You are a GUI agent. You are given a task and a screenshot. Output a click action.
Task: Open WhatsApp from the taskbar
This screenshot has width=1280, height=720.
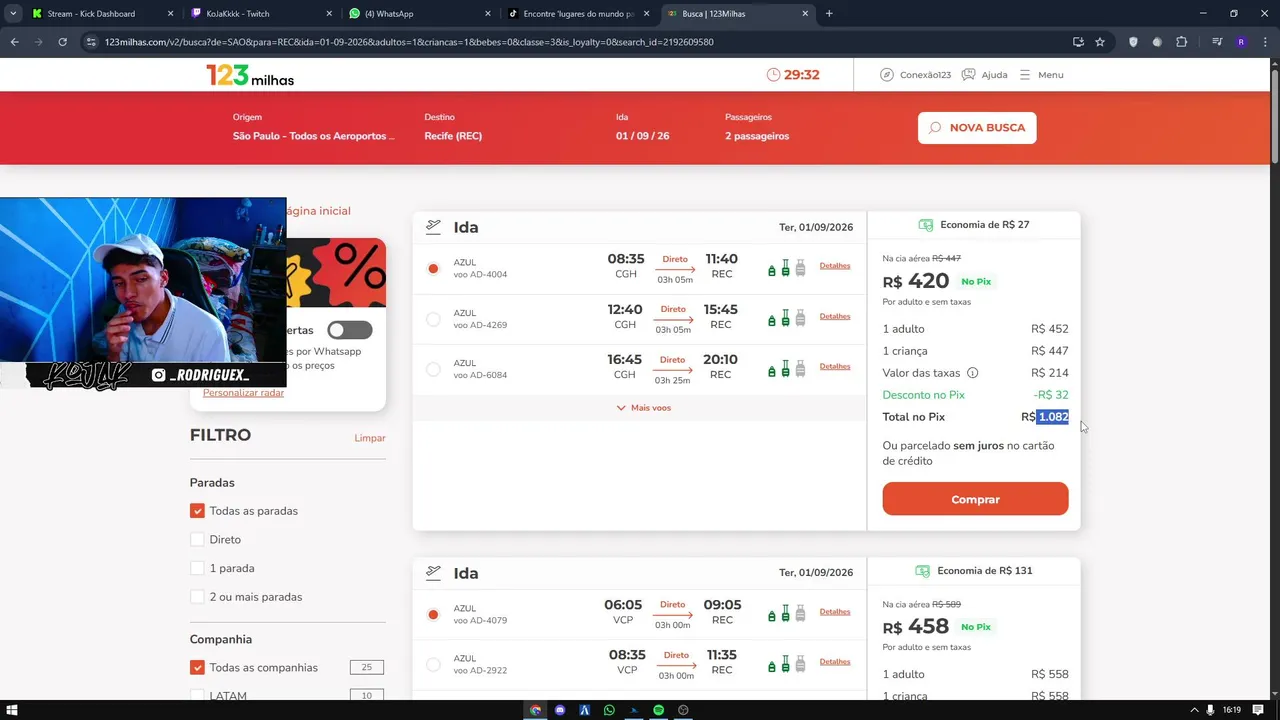[x=609, y=710]
